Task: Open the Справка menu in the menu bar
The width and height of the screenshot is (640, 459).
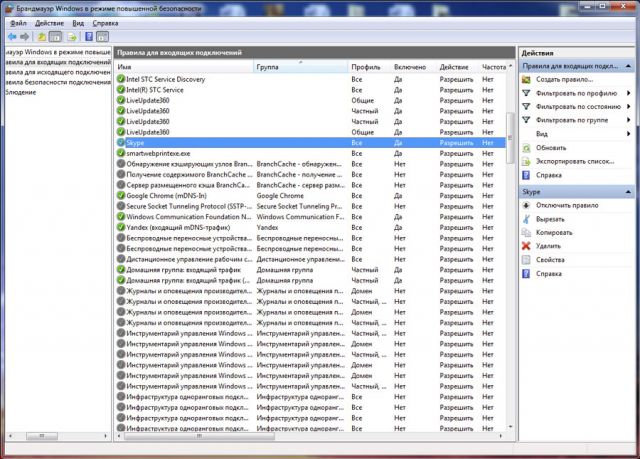Action: (x=105, y=23)
